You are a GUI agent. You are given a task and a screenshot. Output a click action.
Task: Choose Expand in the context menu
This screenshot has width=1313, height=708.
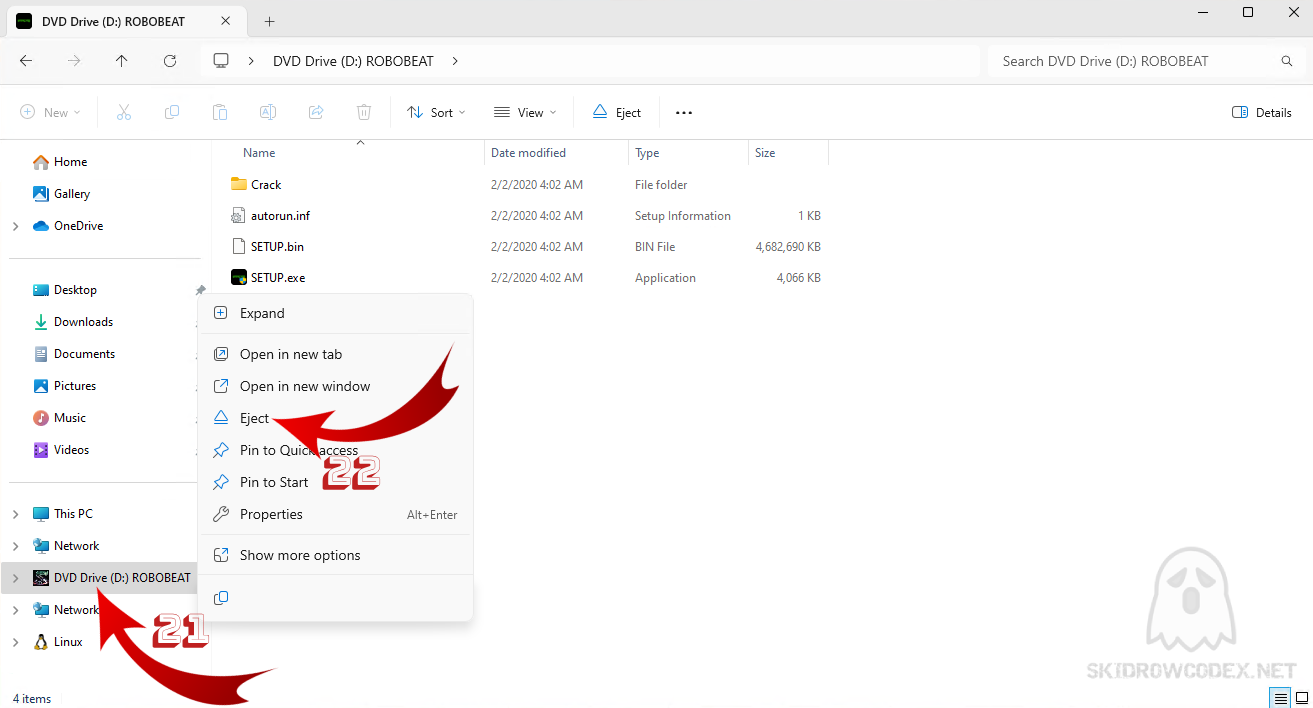pyautogui.click(x=335, y=313)
